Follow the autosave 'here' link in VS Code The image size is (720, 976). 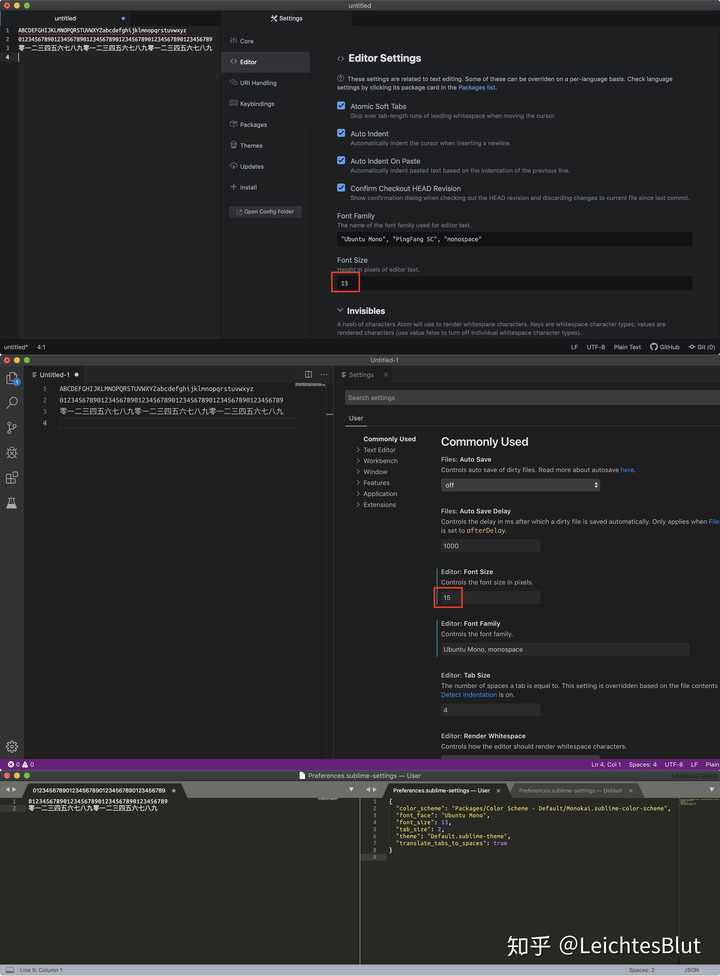[627, 470]
